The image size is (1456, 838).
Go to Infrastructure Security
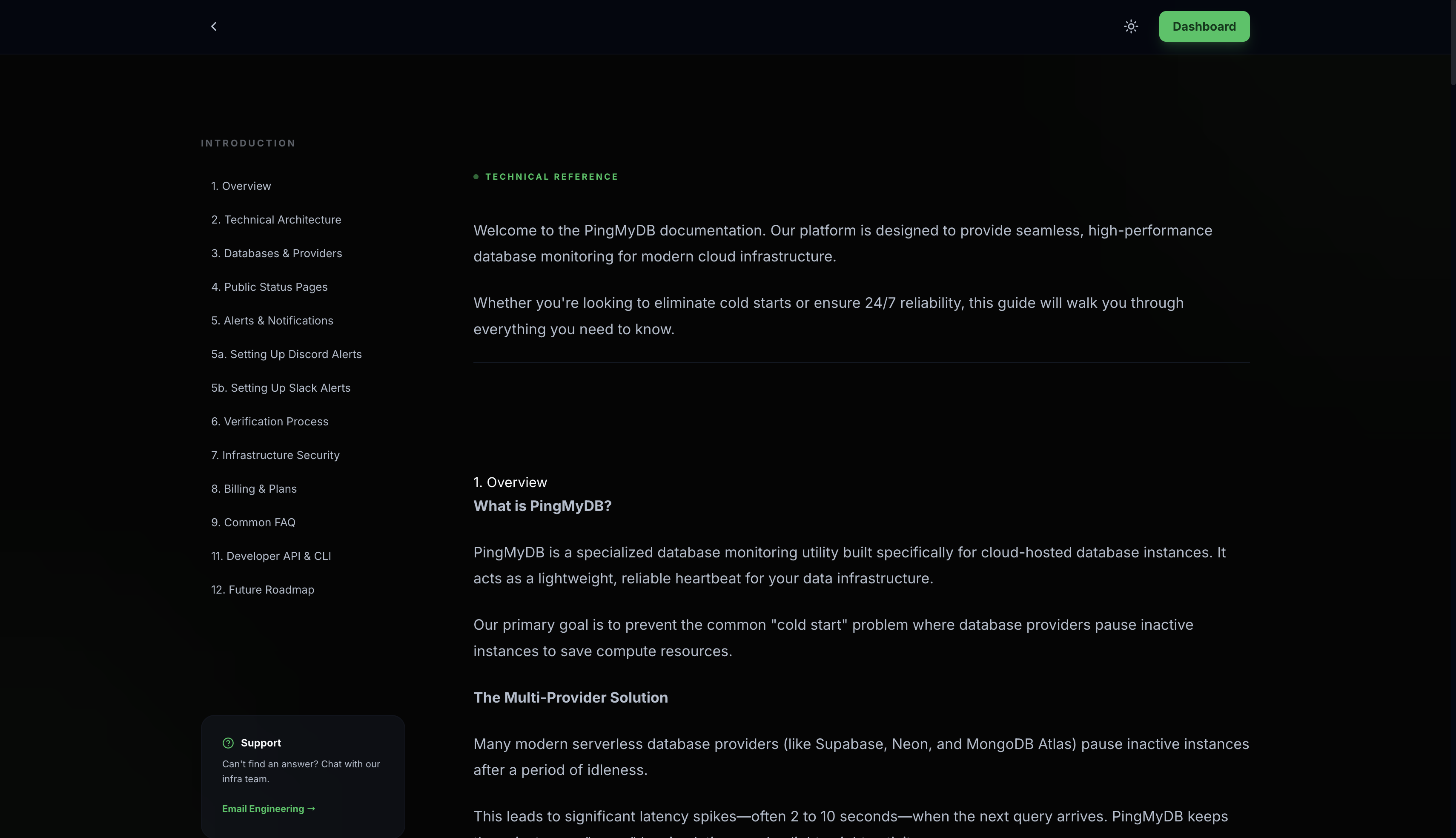pos(275,455)
